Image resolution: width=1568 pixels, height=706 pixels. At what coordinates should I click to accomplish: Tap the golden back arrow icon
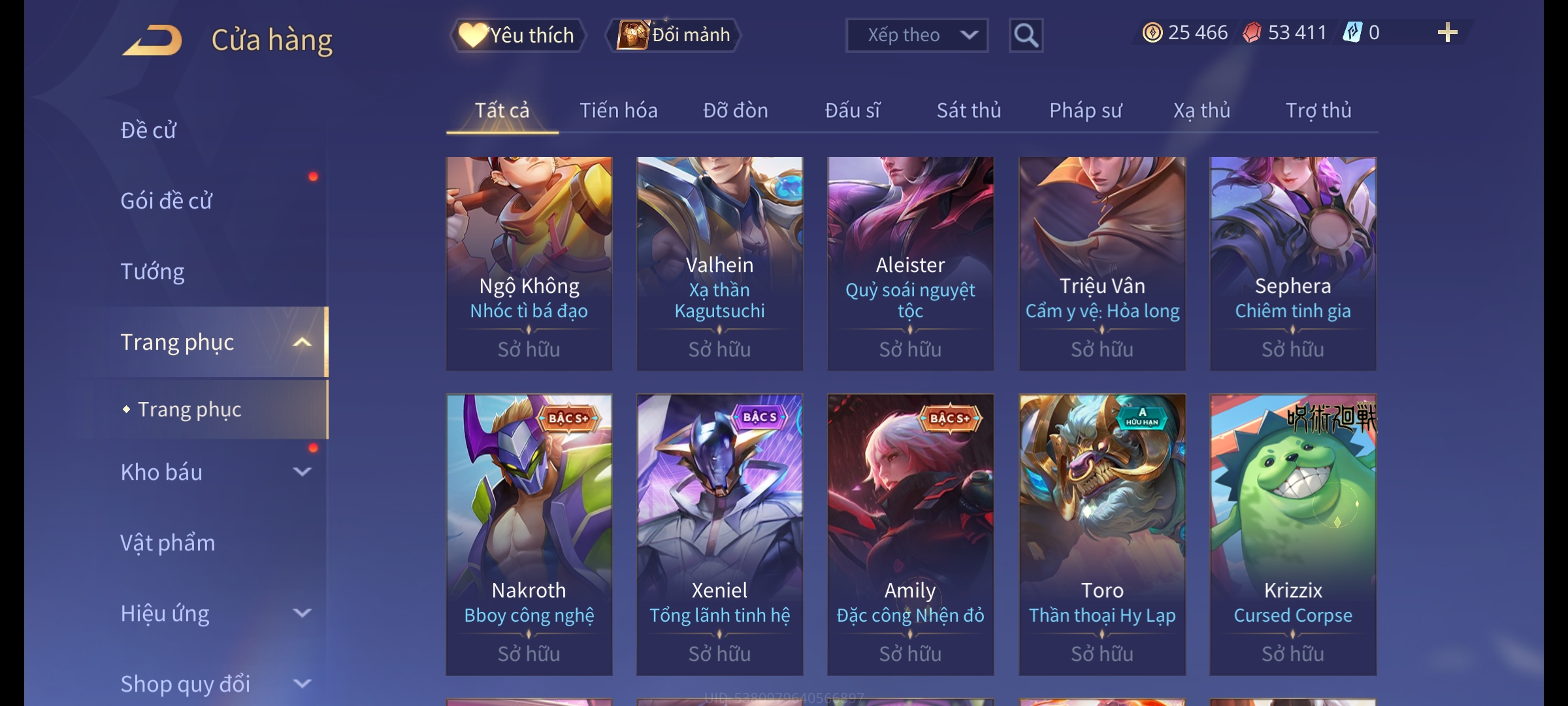pyautogui.click(x=152, y=40)
